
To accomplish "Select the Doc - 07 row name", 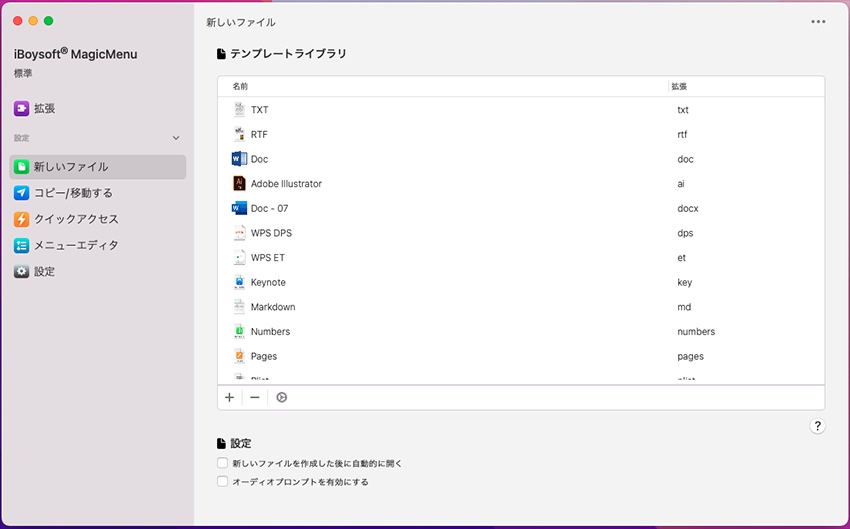I will pyautogui.click(x=269, y=208).
